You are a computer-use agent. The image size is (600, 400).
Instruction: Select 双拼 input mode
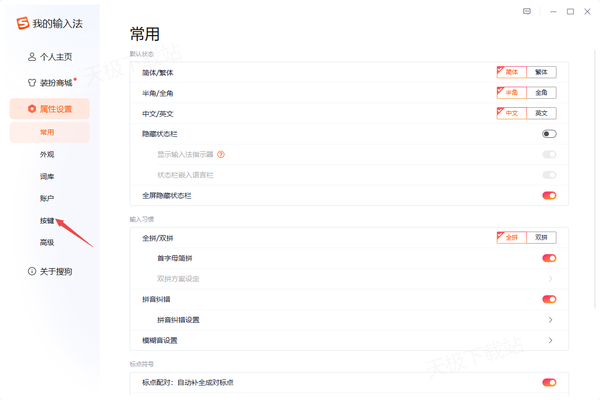(541, 238)
